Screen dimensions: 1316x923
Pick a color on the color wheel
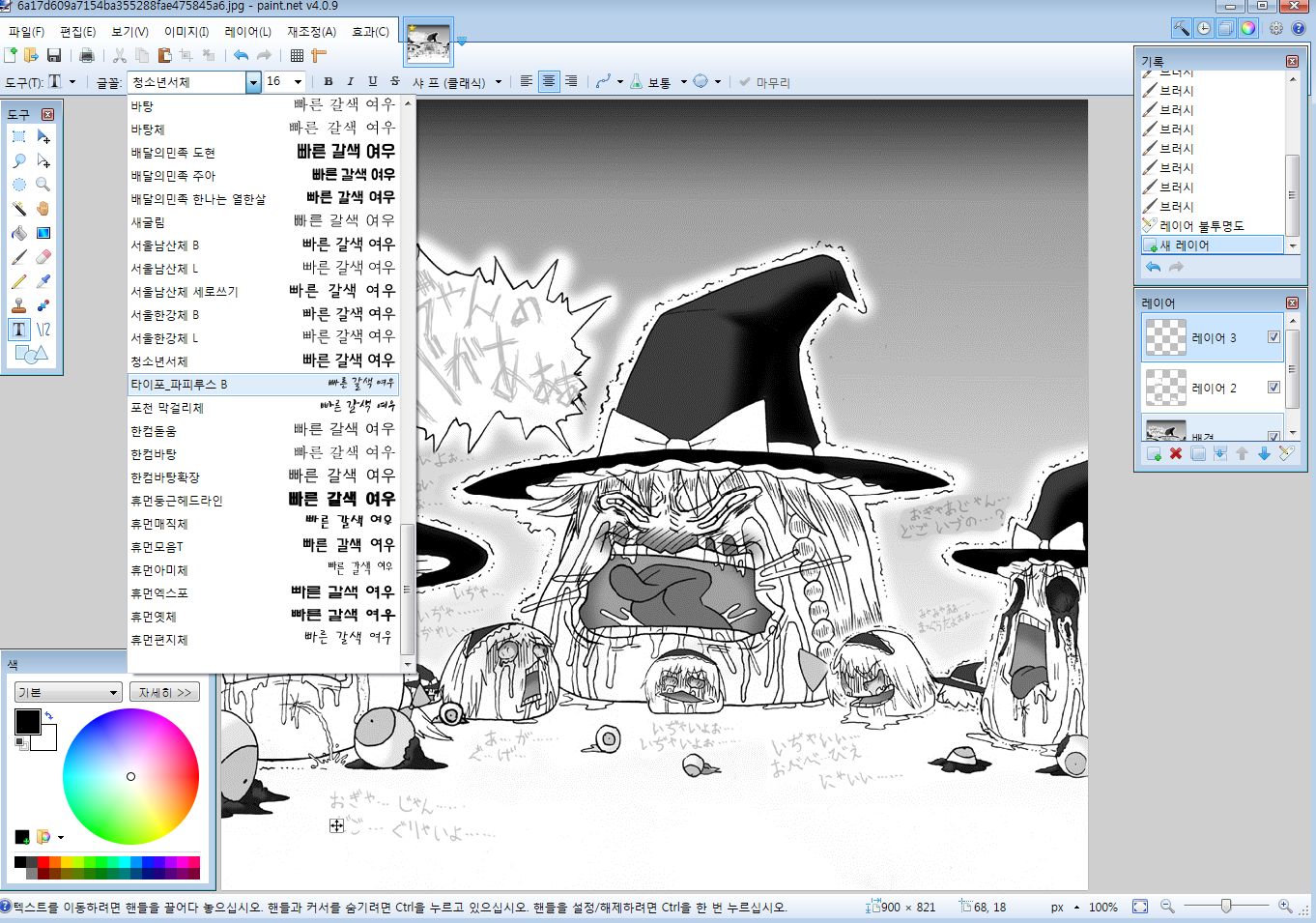click(130, 776)
